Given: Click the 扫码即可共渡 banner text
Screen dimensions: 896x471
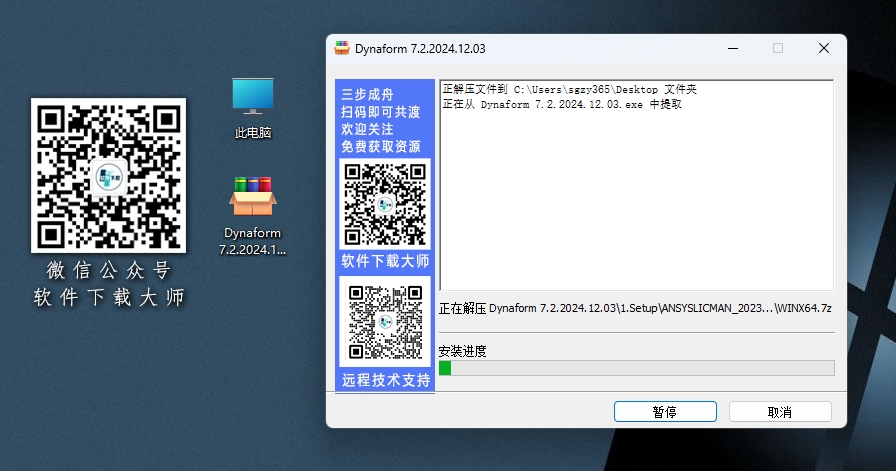Looking at the screenshot, I should pyautogui.click(x=381, y=112).
